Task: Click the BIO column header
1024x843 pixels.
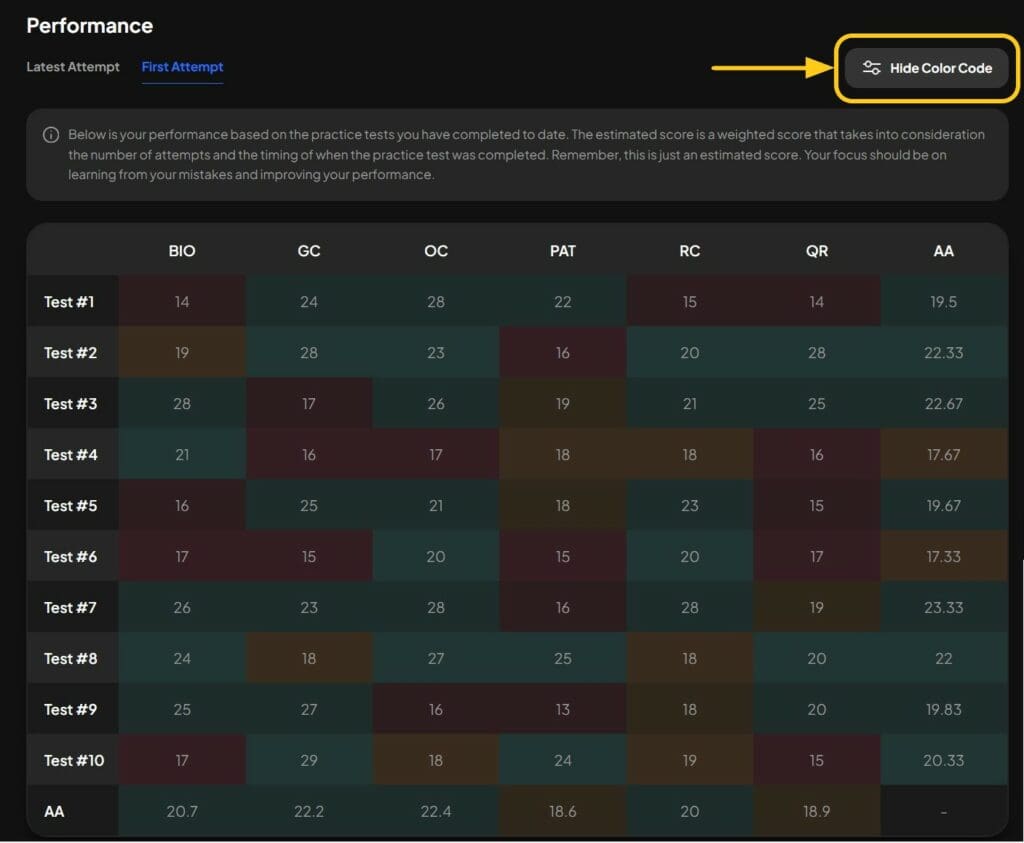Action: click(x=181, y=251)
